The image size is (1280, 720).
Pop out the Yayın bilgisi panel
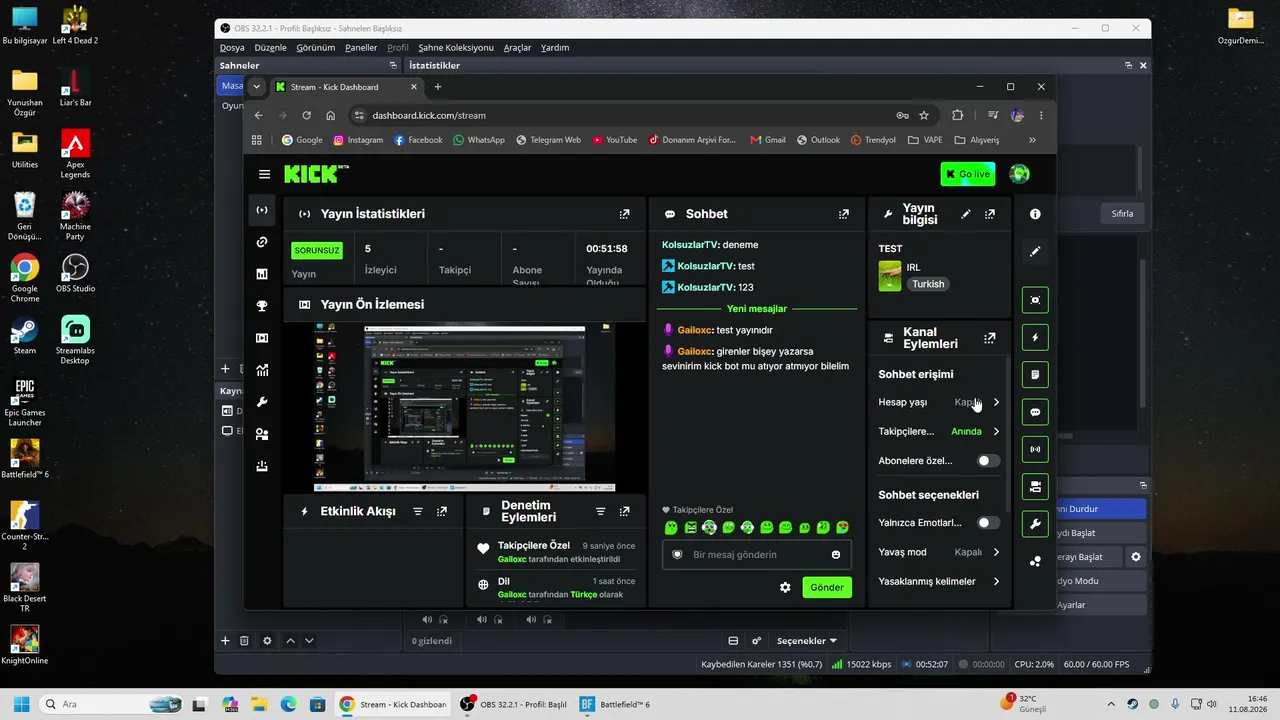pos(990,214)
